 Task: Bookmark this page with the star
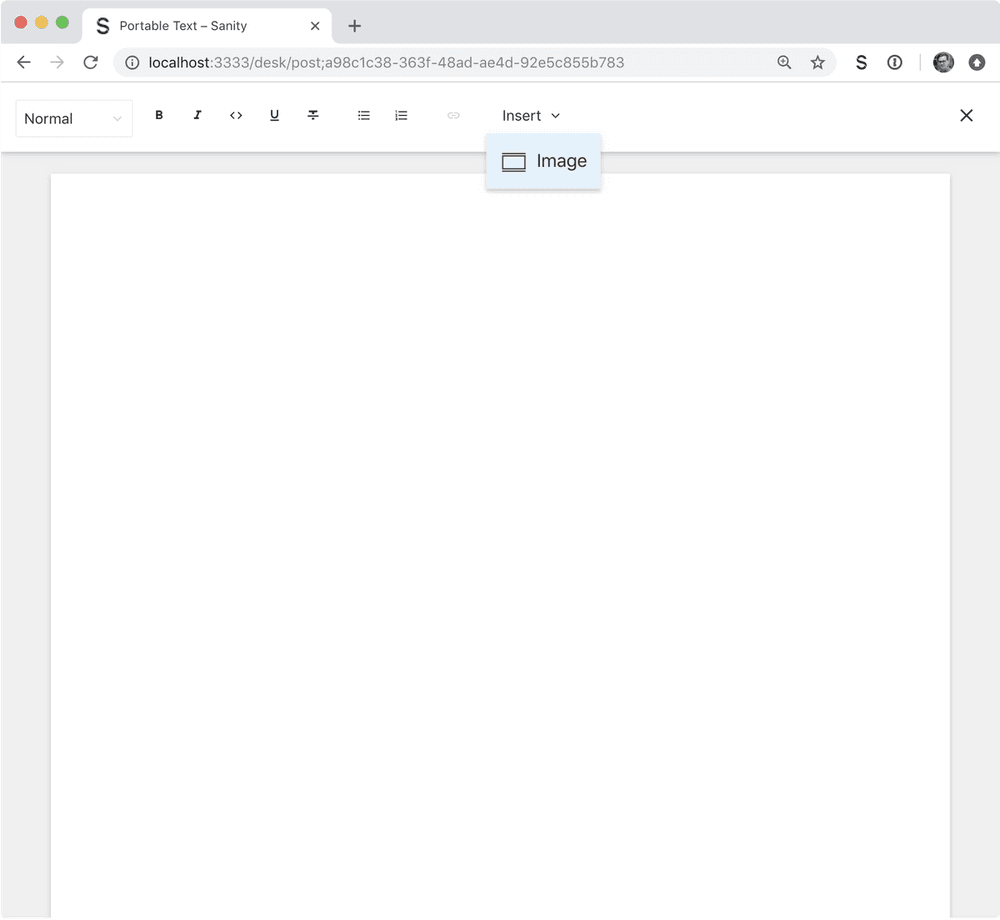[818, 62]
